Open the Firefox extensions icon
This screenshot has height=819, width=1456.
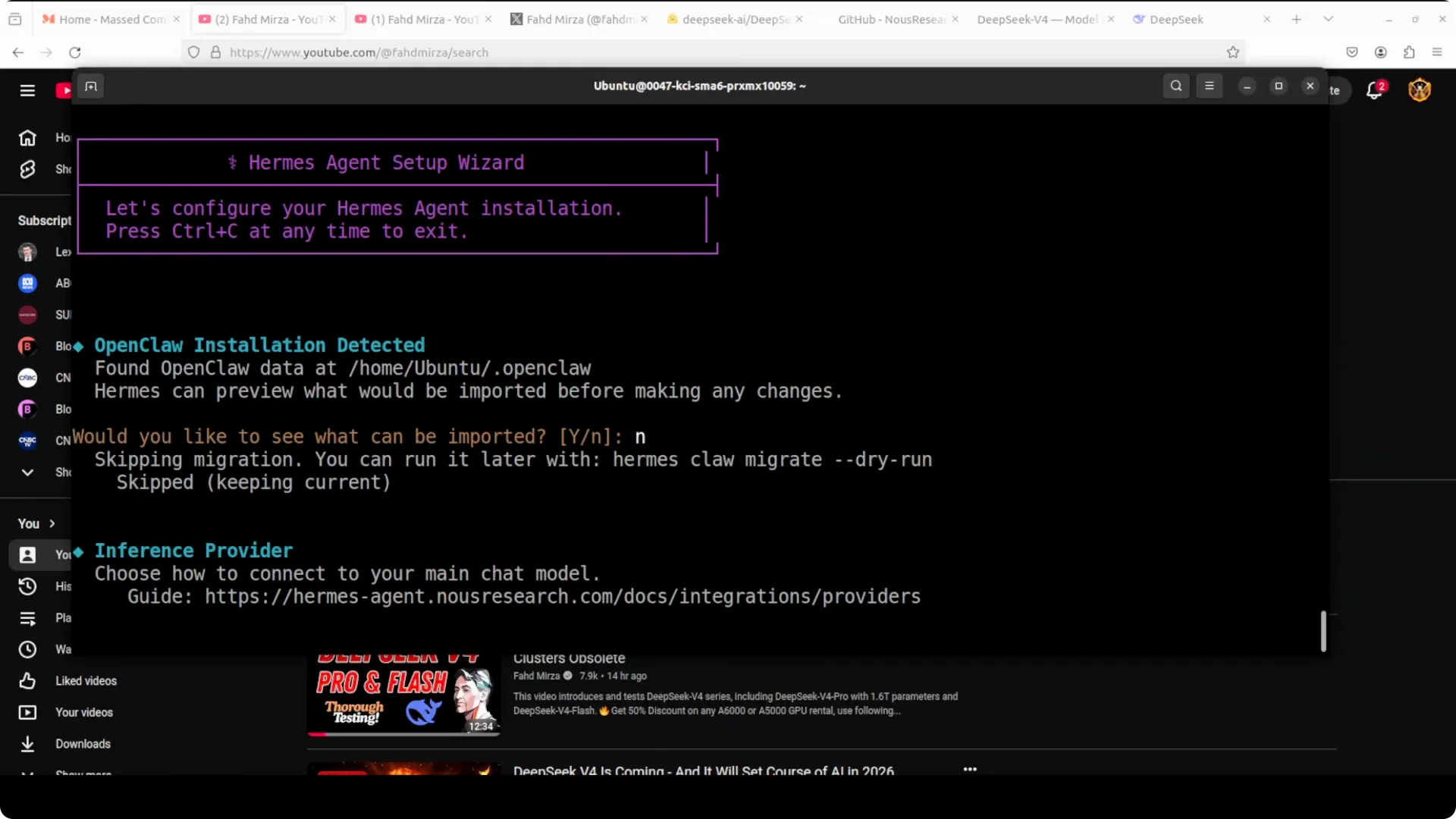(x=1409, y=52)
